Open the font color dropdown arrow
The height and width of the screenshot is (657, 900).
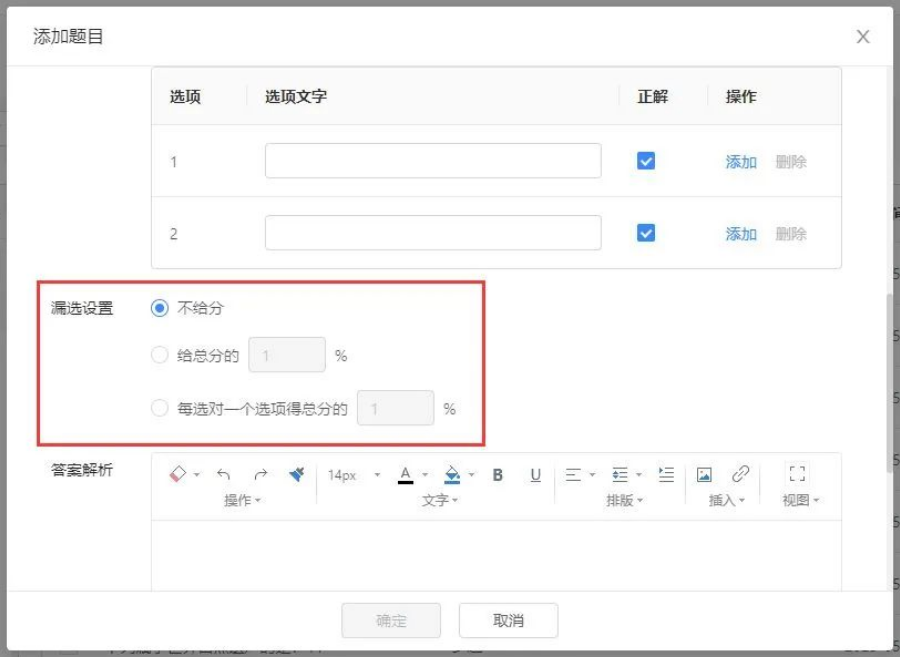(425, 475)
